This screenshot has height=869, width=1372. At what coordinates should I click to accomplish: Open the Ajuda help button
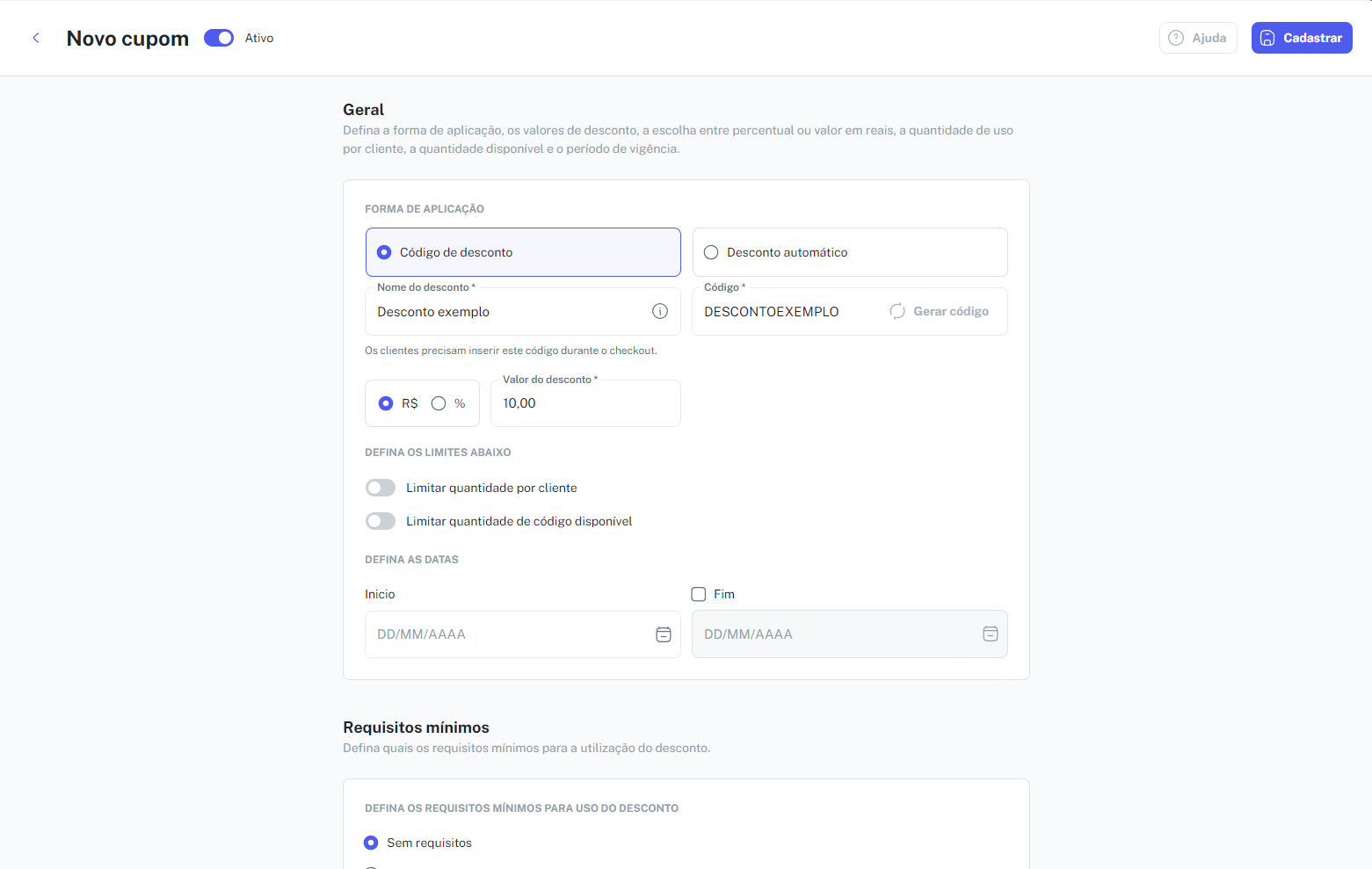(1198, 38)
